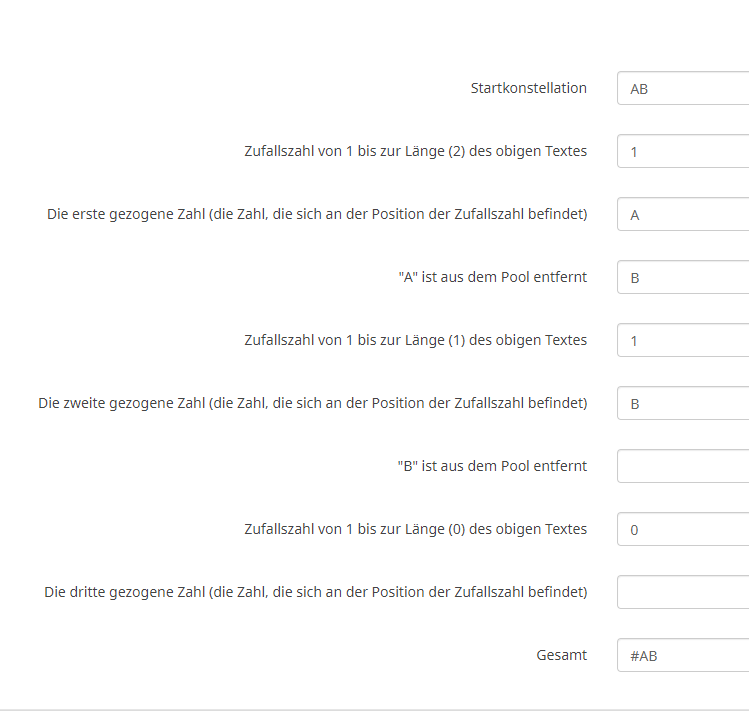Click the zweite gezogene Zahl input field
Image resolution: width=749 pixels, height=711 pixels.
pos(684,404)
